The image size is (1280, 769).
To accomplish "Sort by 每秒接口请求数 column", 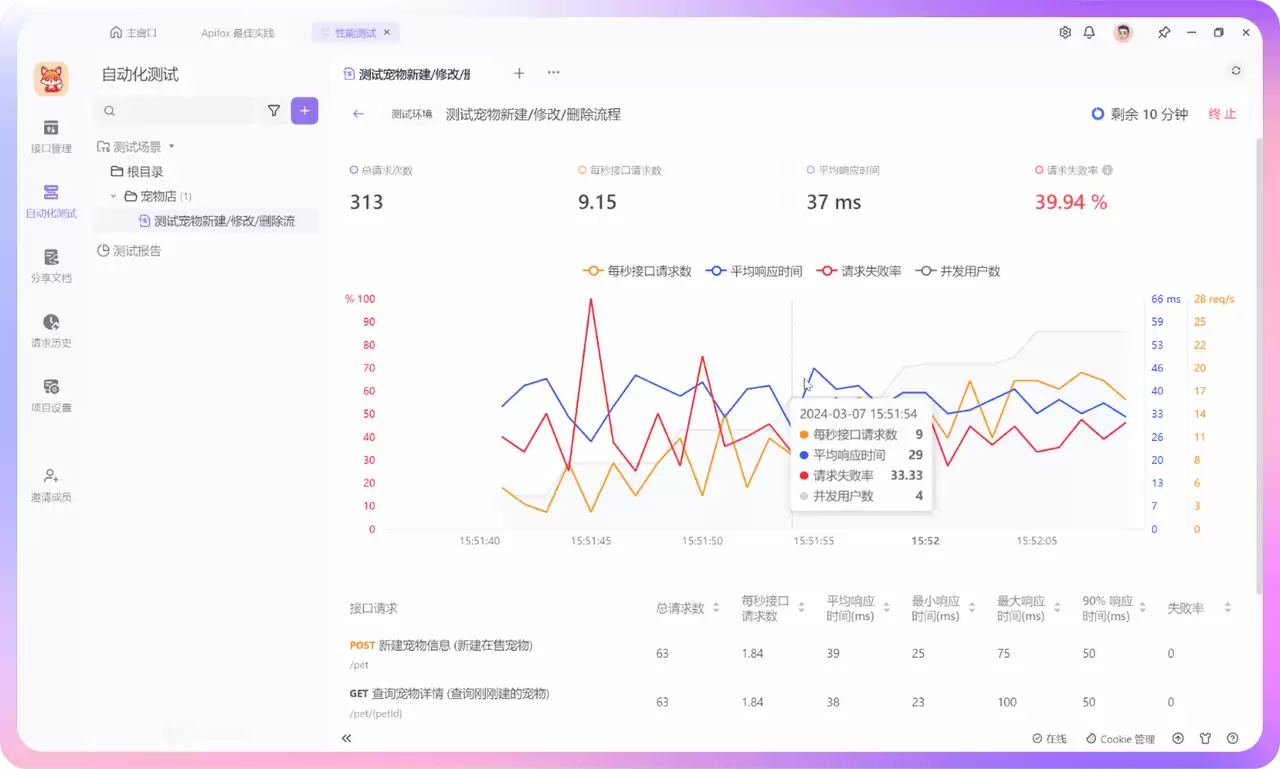I will [801, 608].
